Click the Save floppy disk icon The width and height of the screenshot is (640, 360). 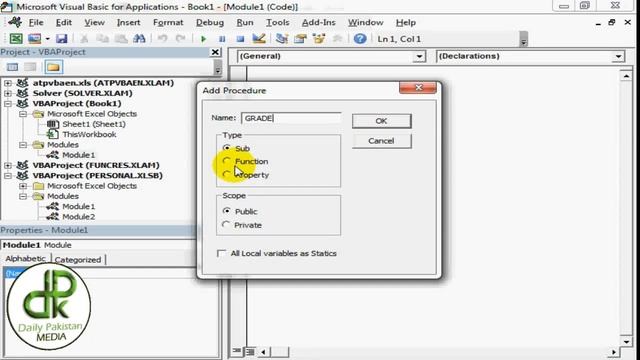[62, 39]
